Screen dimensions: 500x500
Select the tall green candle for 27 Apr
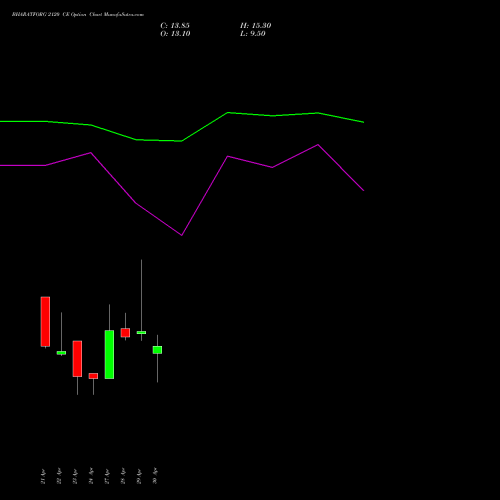tap(109, 354)
